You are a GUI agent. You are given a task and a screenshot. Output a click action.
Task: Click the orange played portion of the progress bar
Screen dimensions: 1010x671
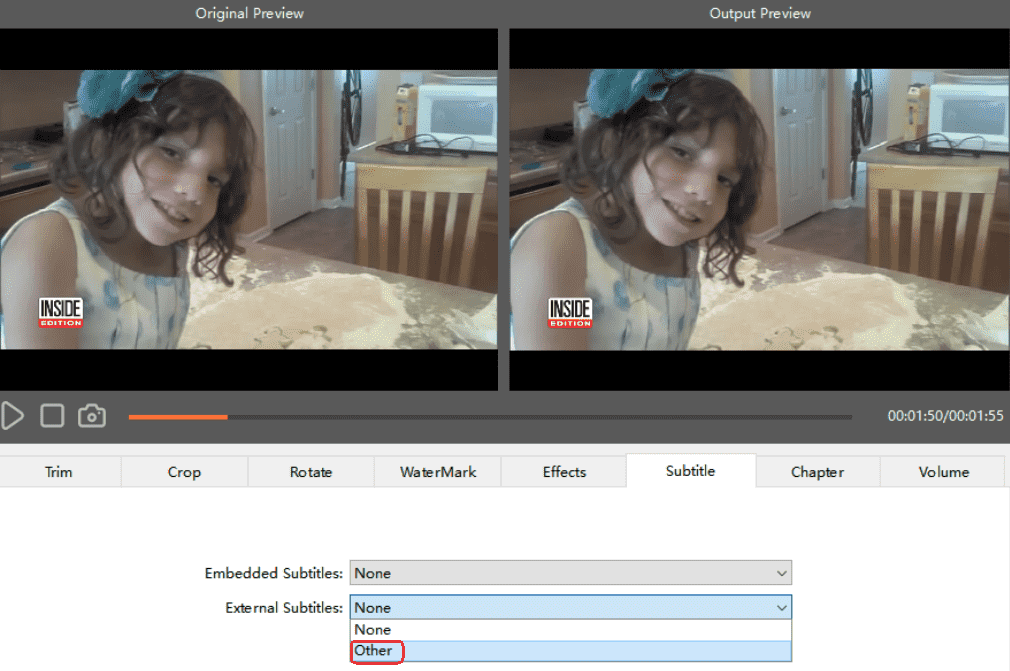coord(178,417)
